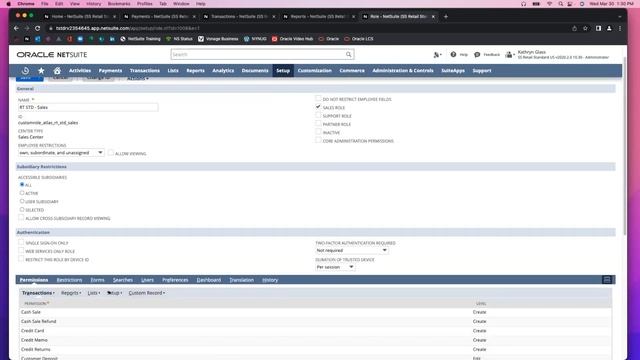Click the expand subtabs icon on Permissions bar
The width and height of the screenshot is (640, 360).
607,280
